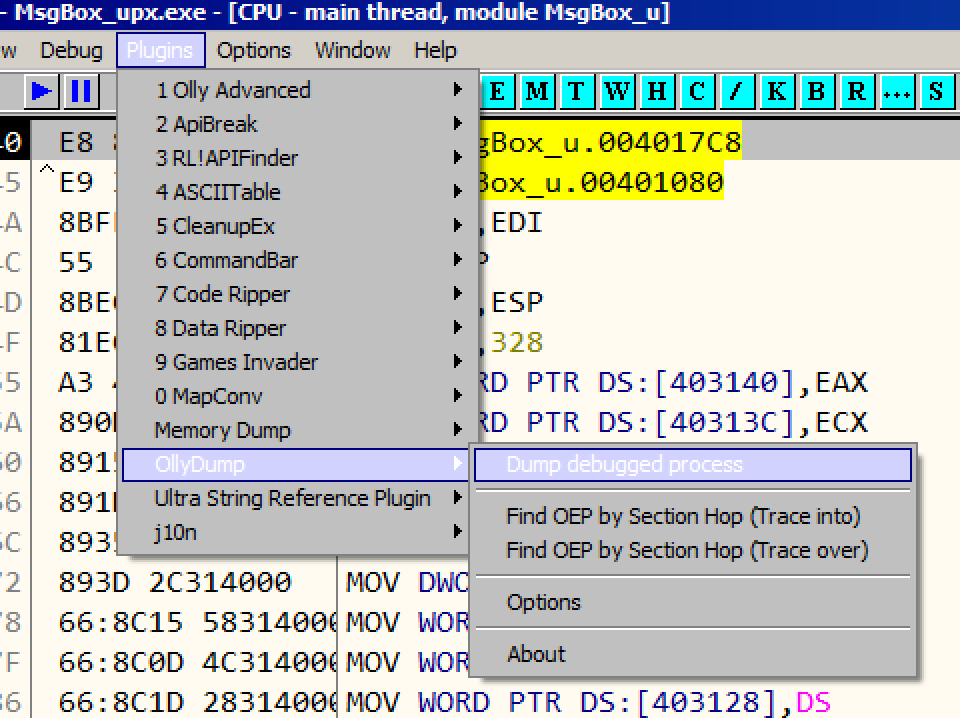Viewport: 960px width, 718px height.
Task: Click the Run program play button
Action: [42, 91]
